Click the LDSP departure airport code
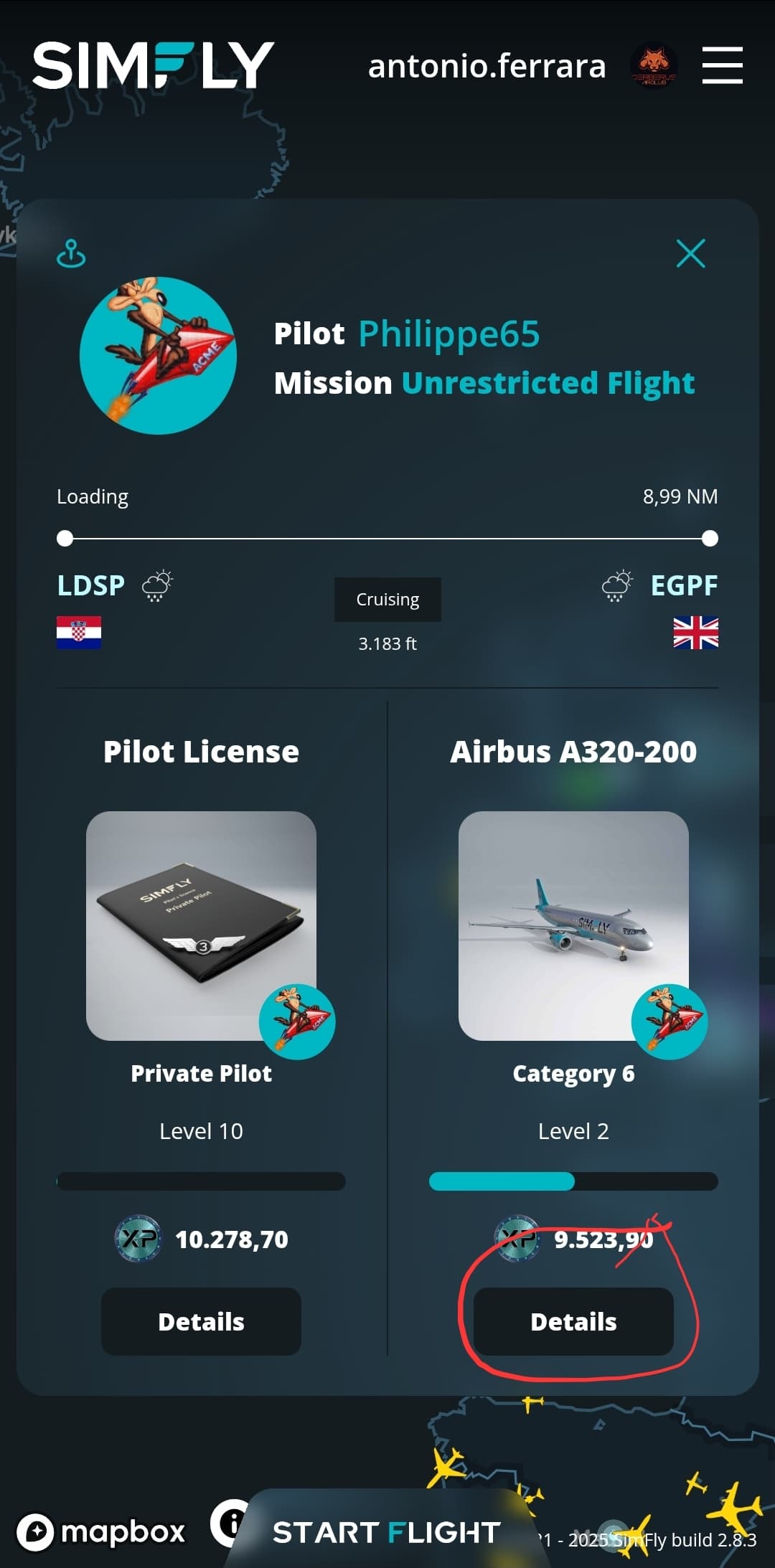775x1568 pixels. pos(90,585)
